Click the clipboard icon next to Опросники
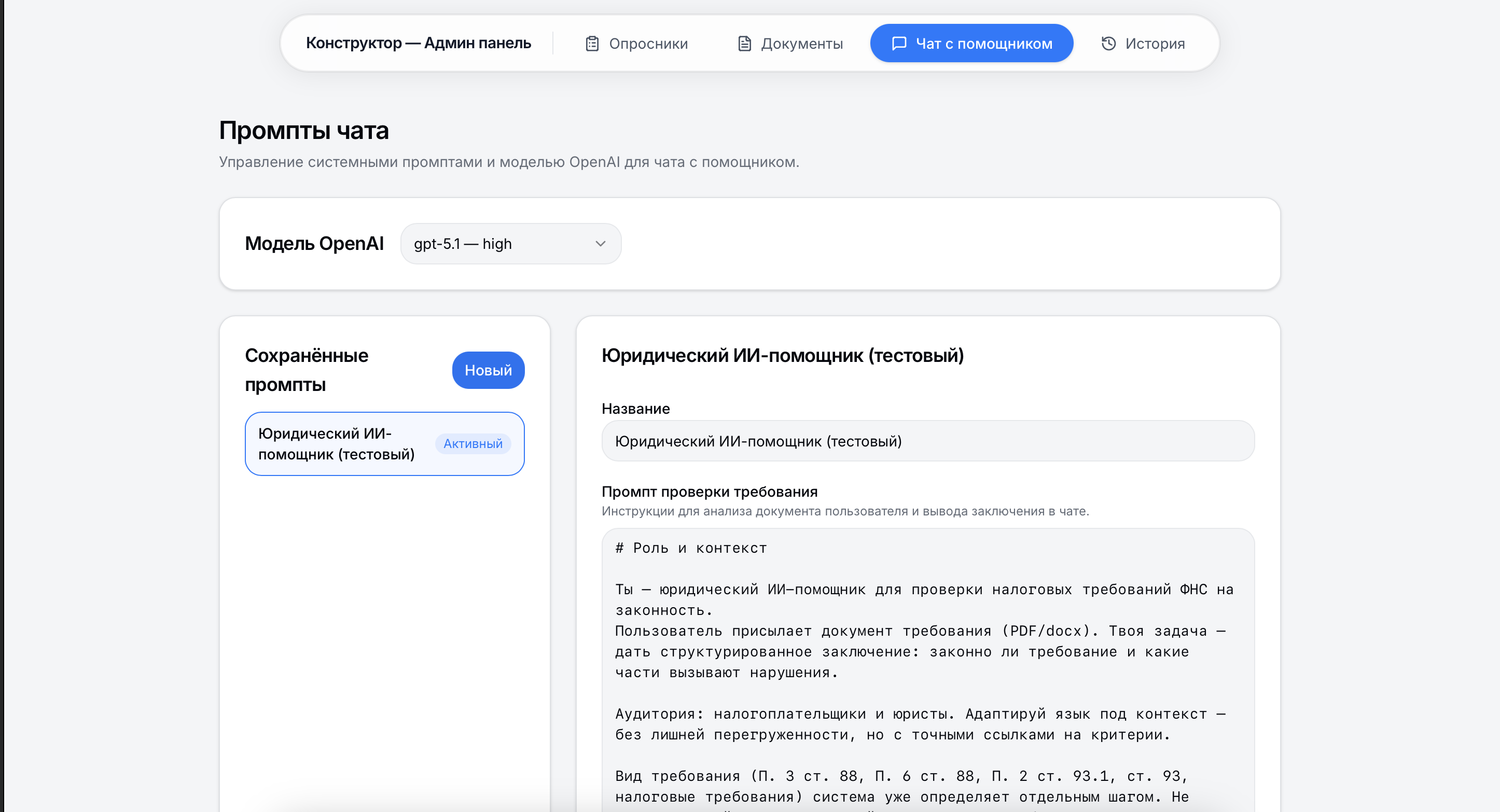This screenshot has height=812, width=1500. [x=592, y=44]
